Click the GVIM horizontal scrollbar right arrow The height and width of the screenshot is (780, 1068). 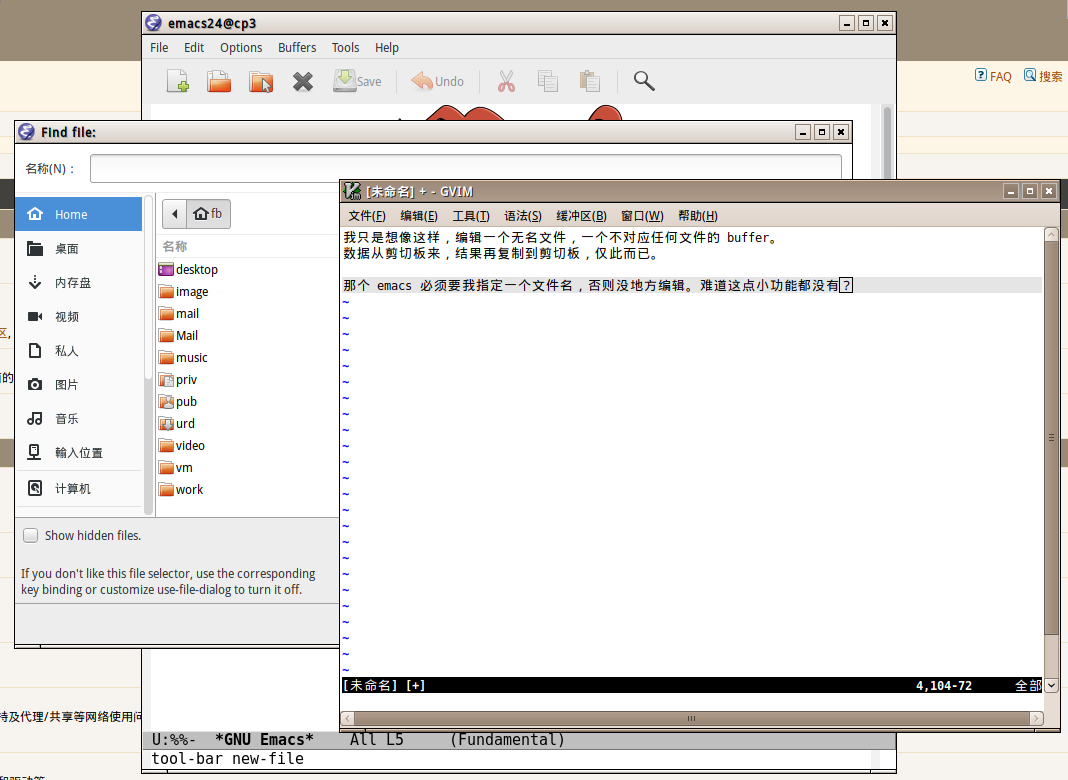pyautogui.click(x=1036, y=718)
